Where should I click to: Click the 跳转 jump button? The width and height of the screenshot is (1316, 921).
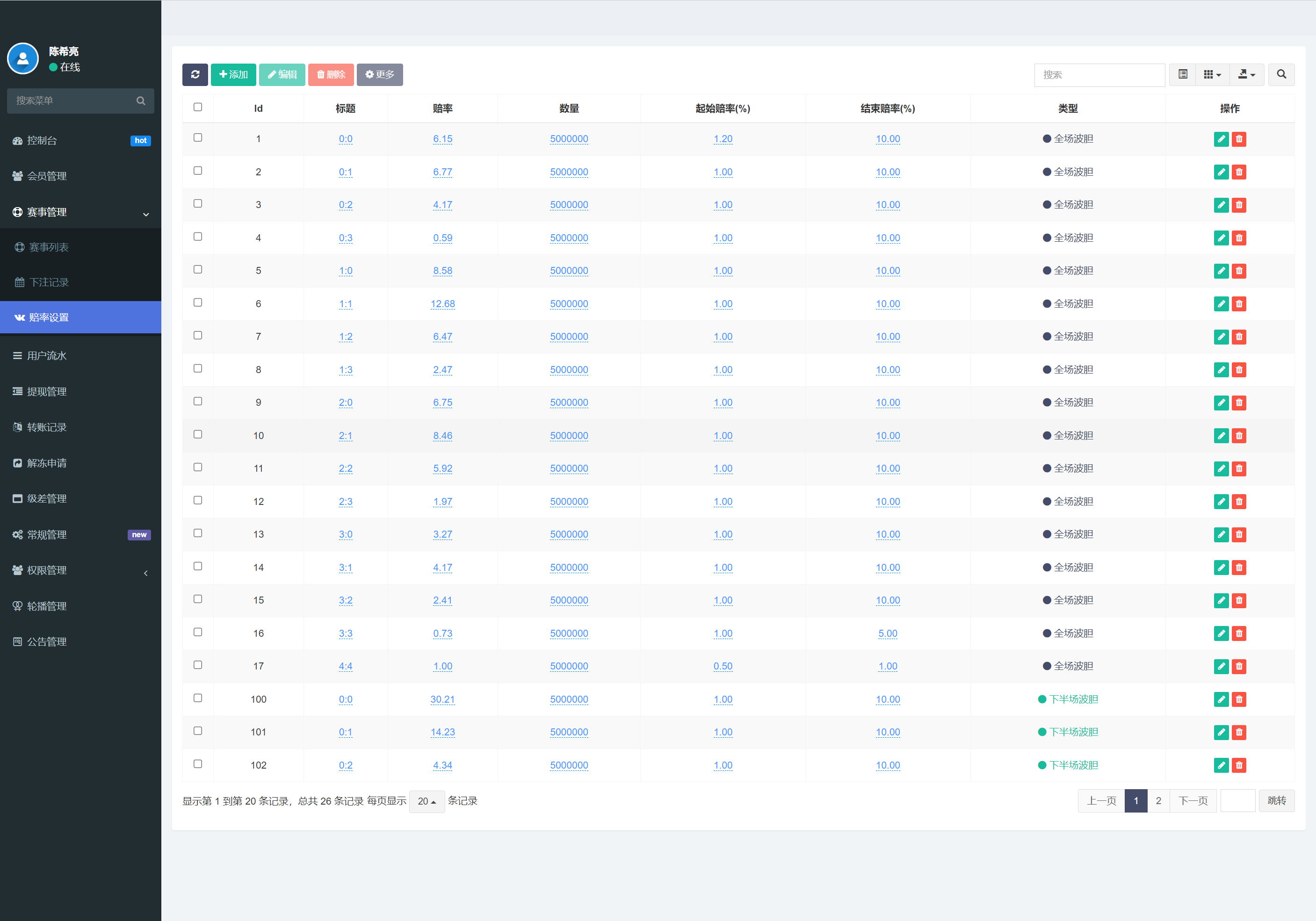click(x=1276, y=801)
